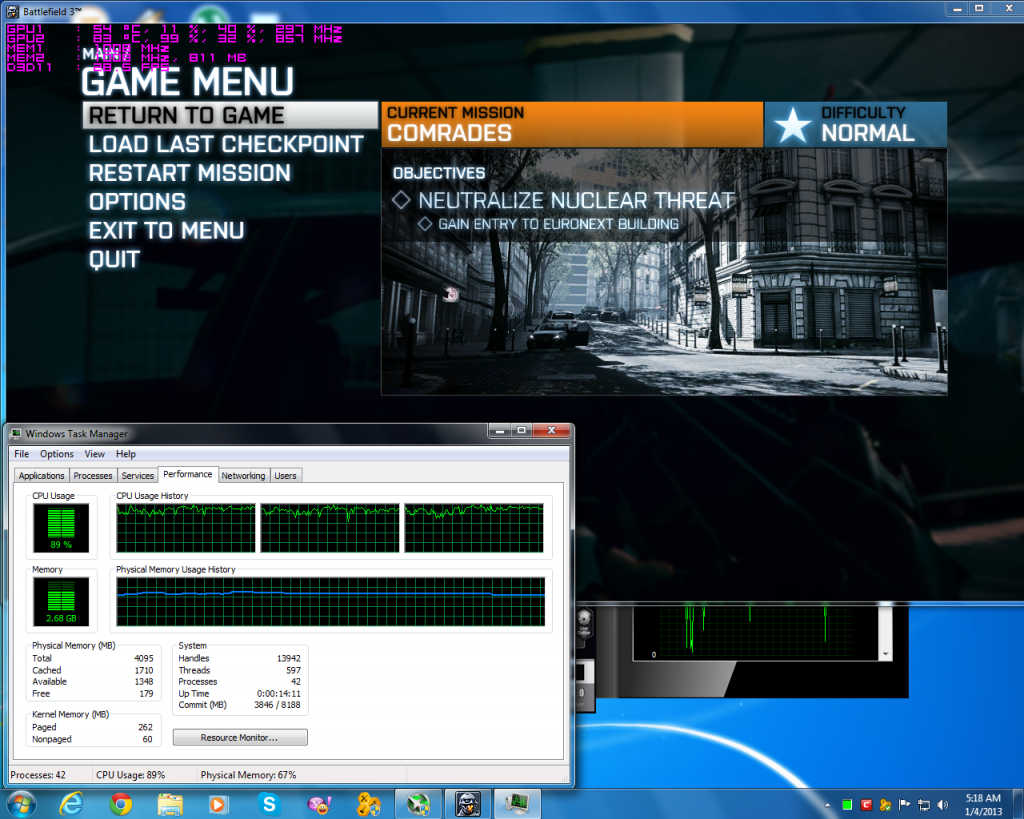The height and width of the screenshot is (819, 1024).
Task: Click the Comrades mission thumbnail image
Action: (664, 272)
